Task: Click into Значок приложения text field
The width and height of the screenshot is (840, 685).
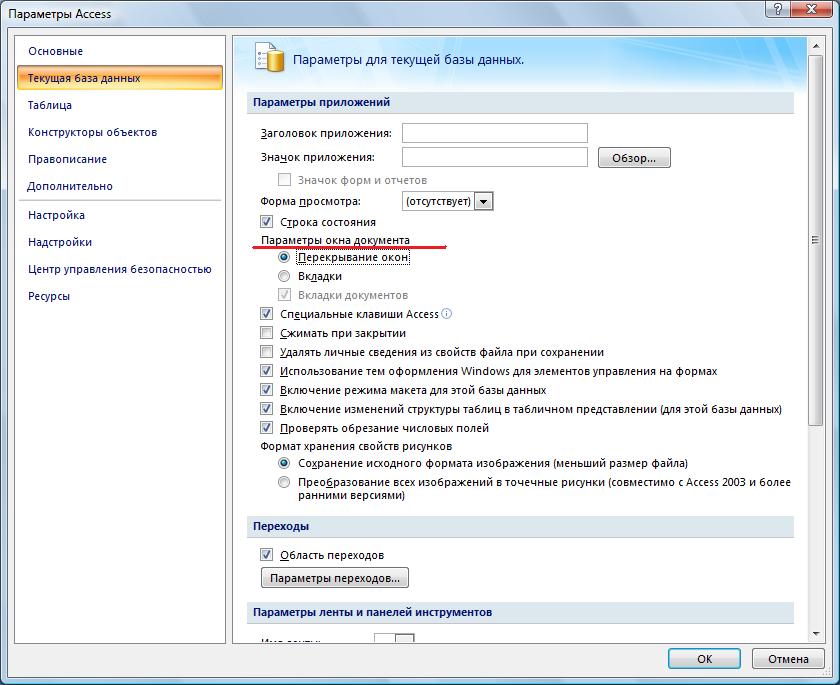Action: click(494, 157)
